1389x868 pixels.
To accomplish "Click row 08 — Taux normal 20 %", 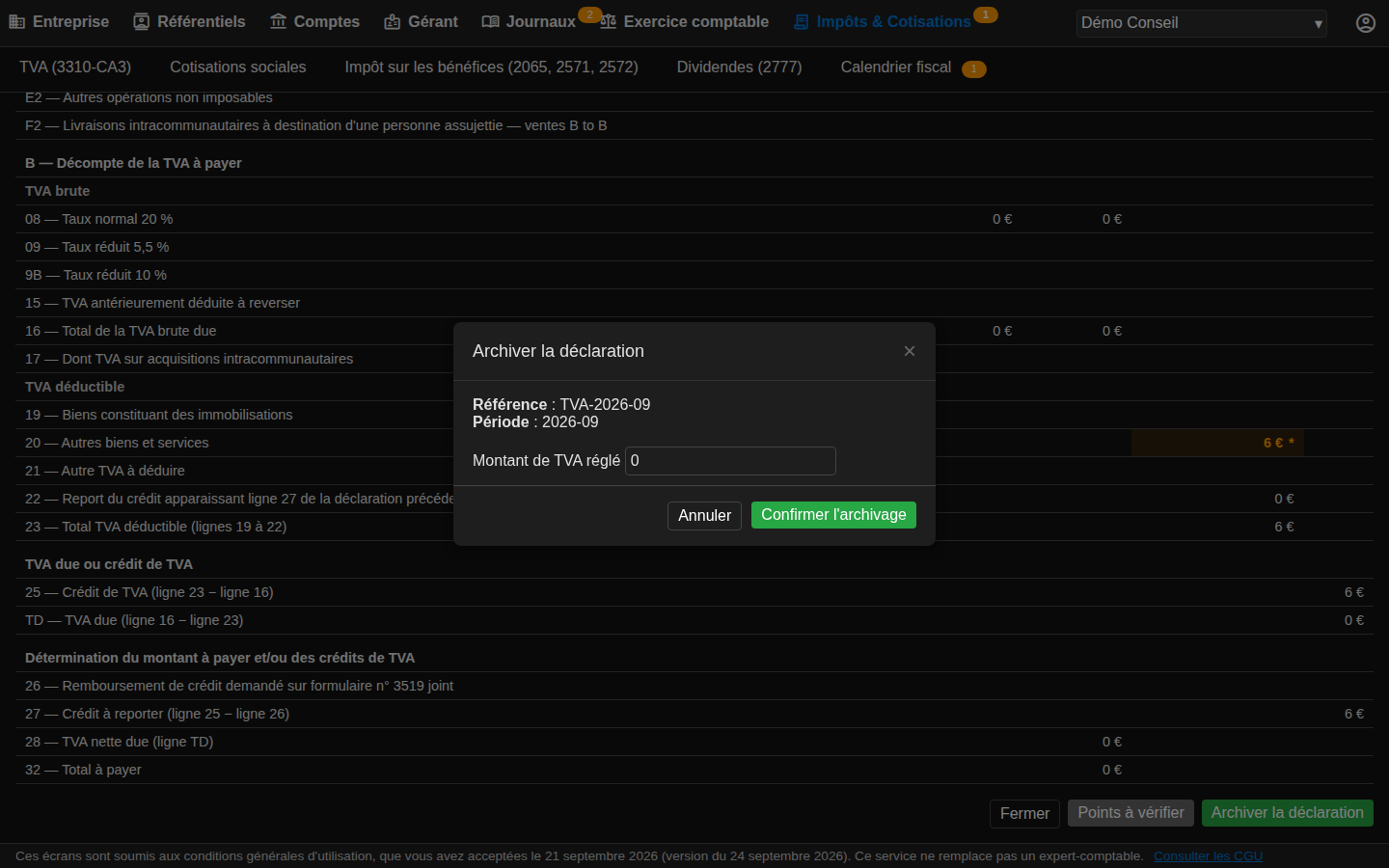I will [694, 219].
